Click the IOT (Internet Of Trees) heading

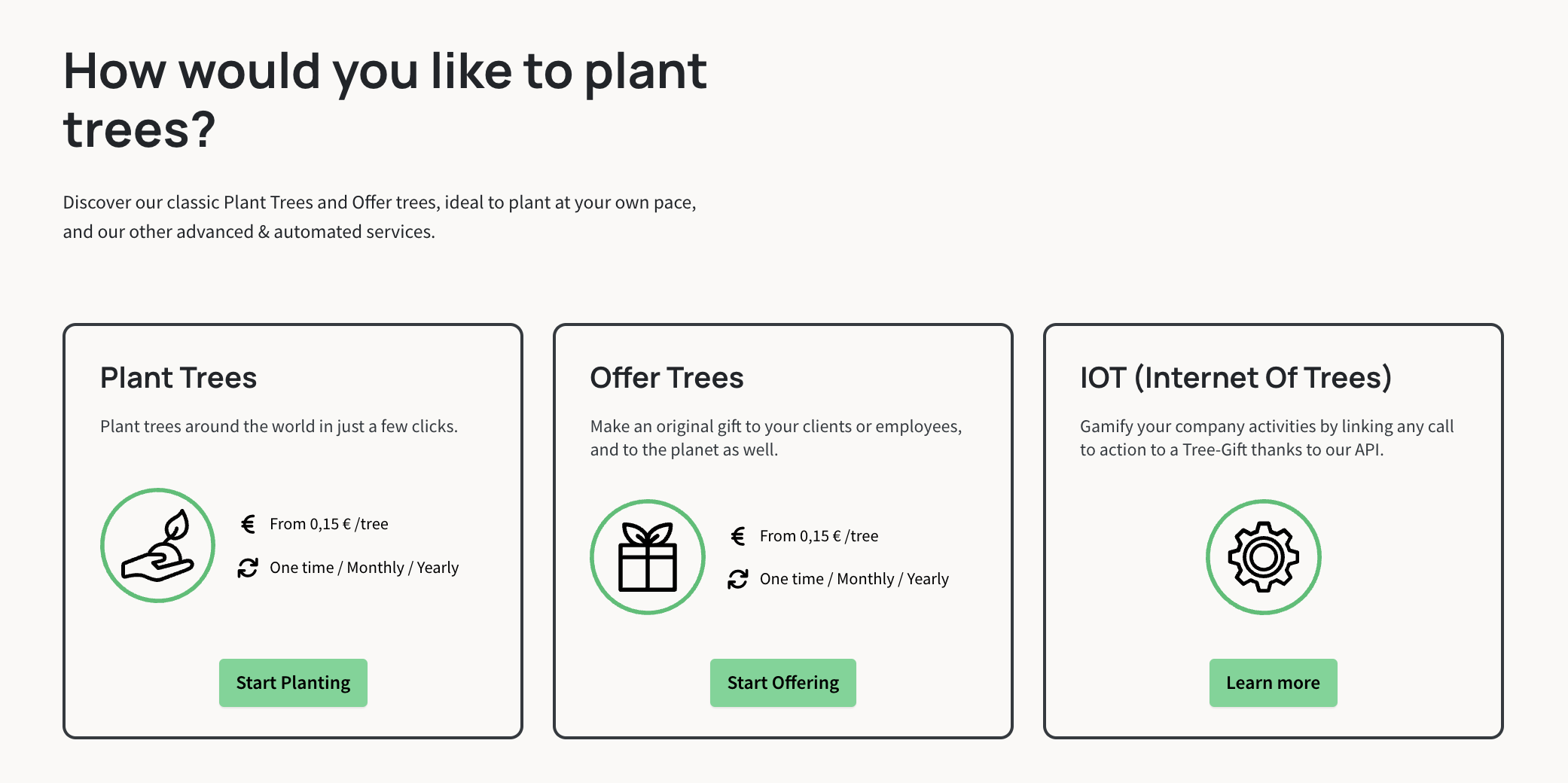[1236, 378]
